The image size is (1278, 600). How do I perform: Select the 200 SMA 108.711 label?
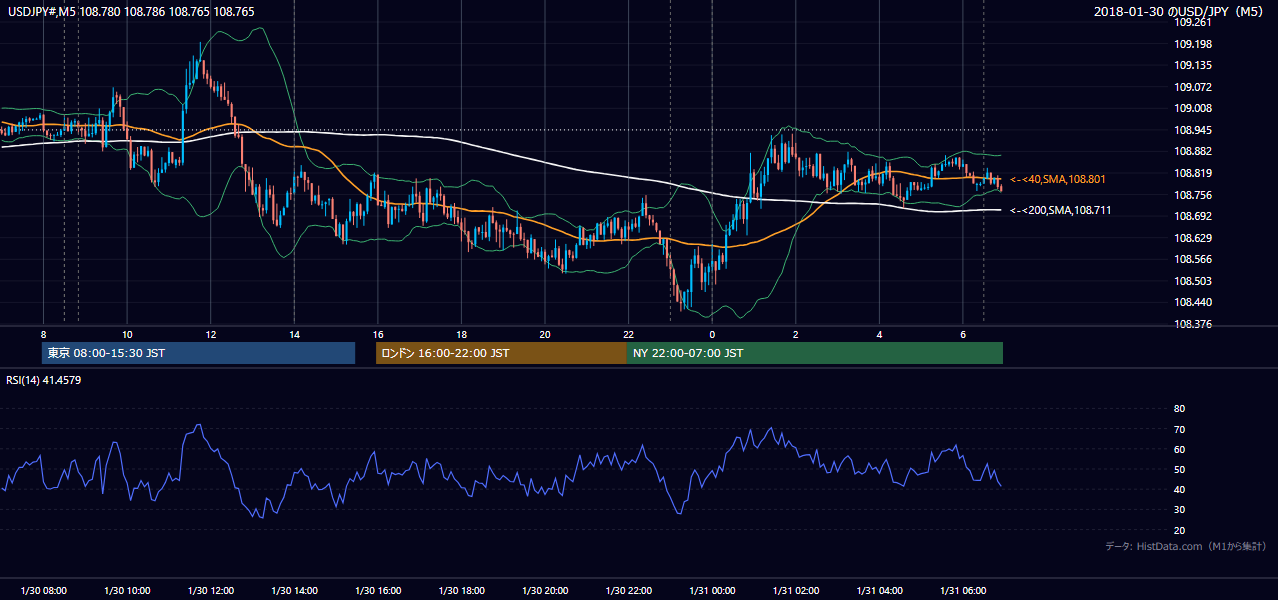point(1061,211)
